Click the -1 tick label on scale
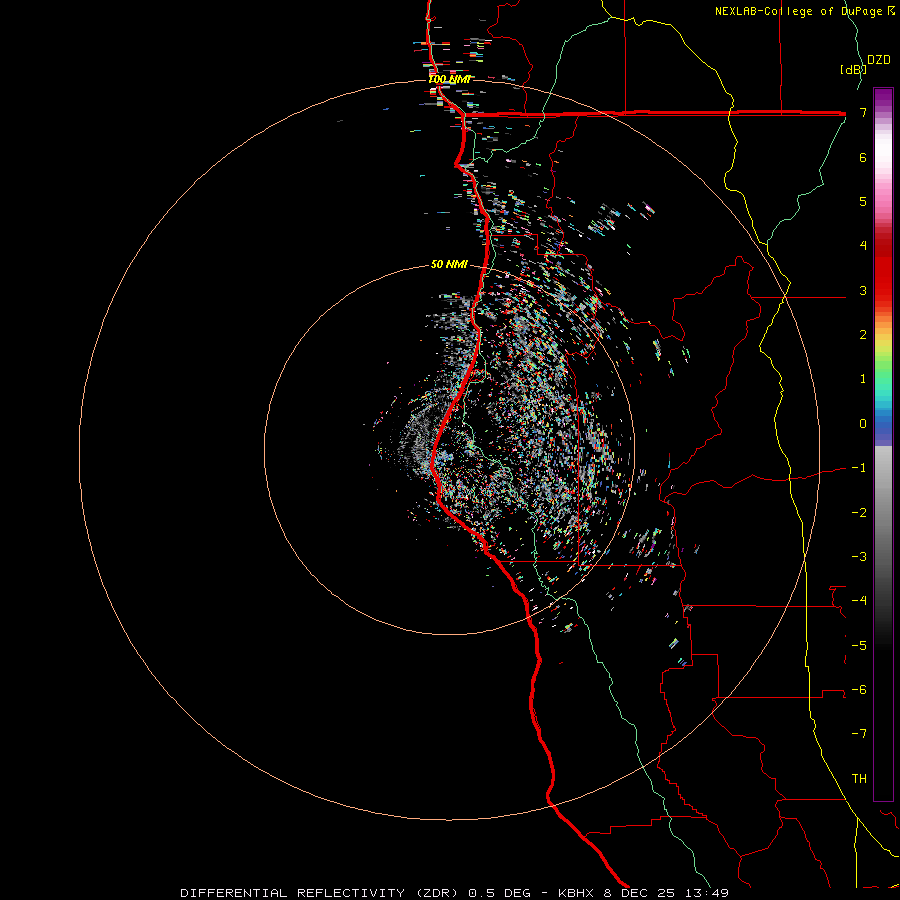 pyautogui.click(x=859, y=468)
